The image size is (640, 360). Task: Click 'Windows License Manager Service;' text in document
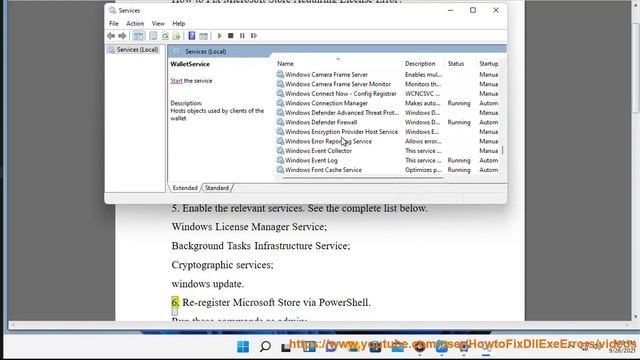click(x=249, y=227)
